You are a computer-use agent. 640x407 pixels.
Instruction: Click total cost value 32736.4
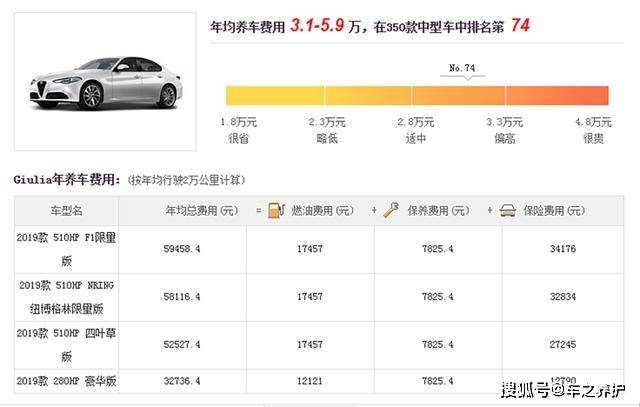click(182, 381)
